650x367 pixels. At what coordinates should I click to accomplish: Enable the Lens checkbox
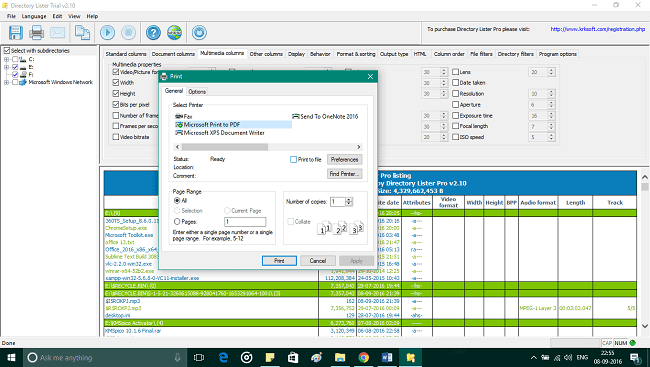[x=455, y=72]
